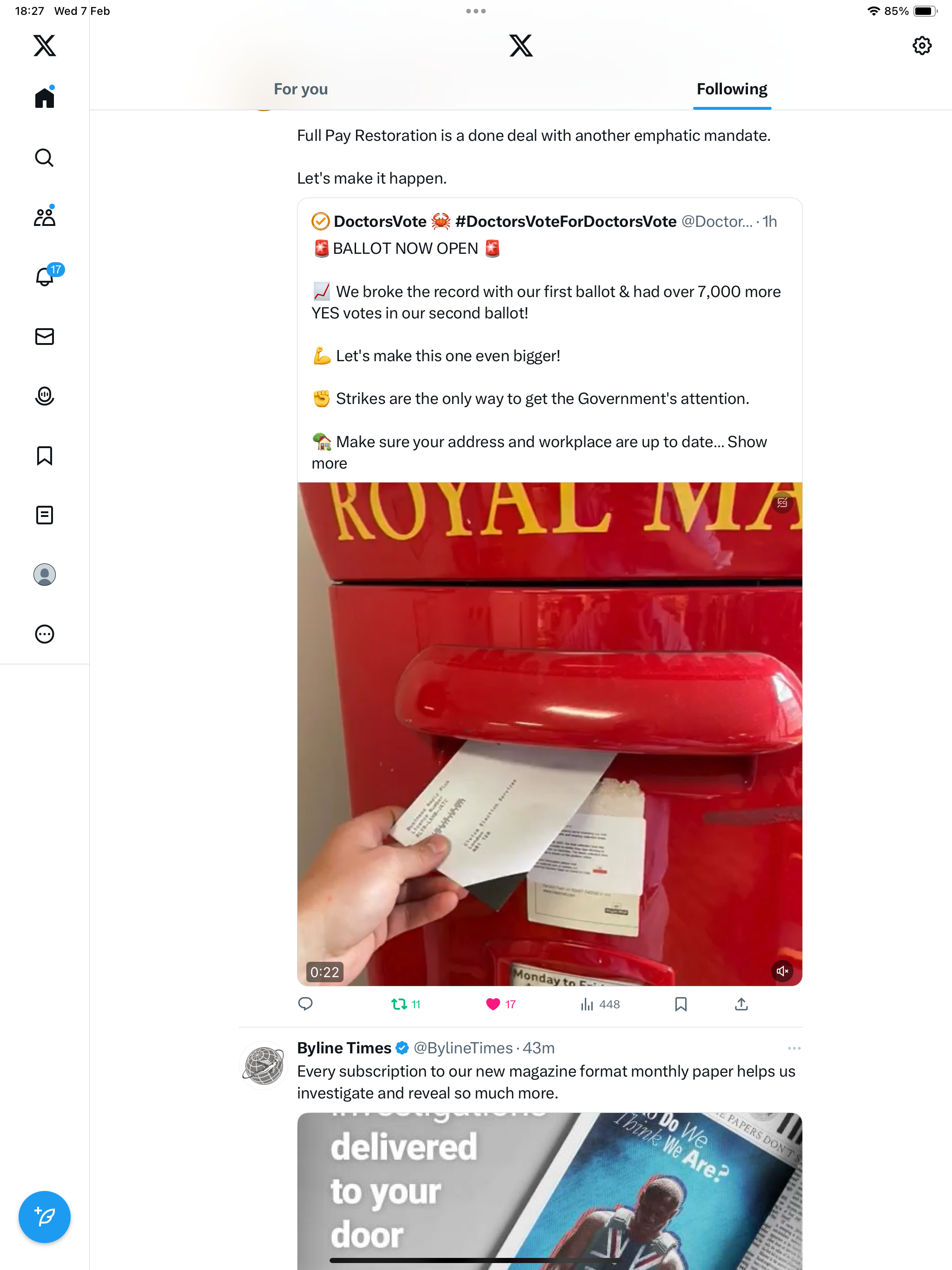The width and height of the screenshot is (952, 1270).
Task: Expand the sidebar More options menu
Action: (44, 634)
